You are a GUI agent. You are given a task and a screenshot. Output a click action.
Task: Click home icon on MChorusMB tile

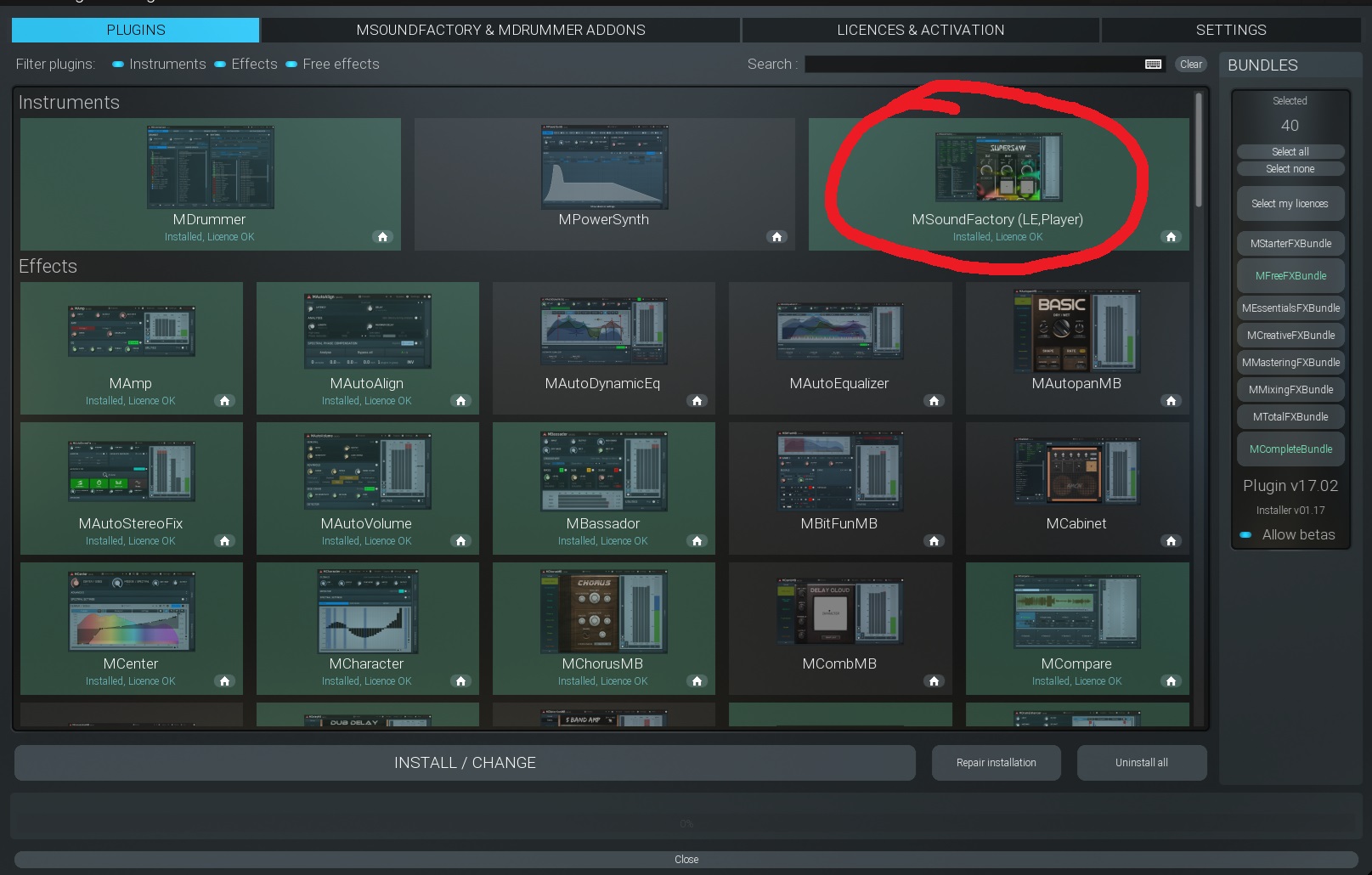click(697, 681)
